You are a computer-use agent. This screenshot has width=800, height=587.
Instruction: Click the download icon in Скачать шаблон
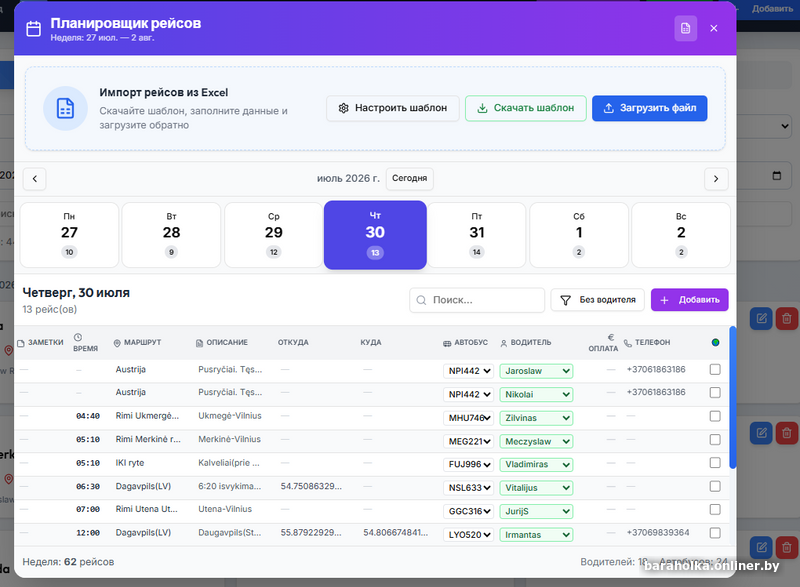click(x=482, y=108)
